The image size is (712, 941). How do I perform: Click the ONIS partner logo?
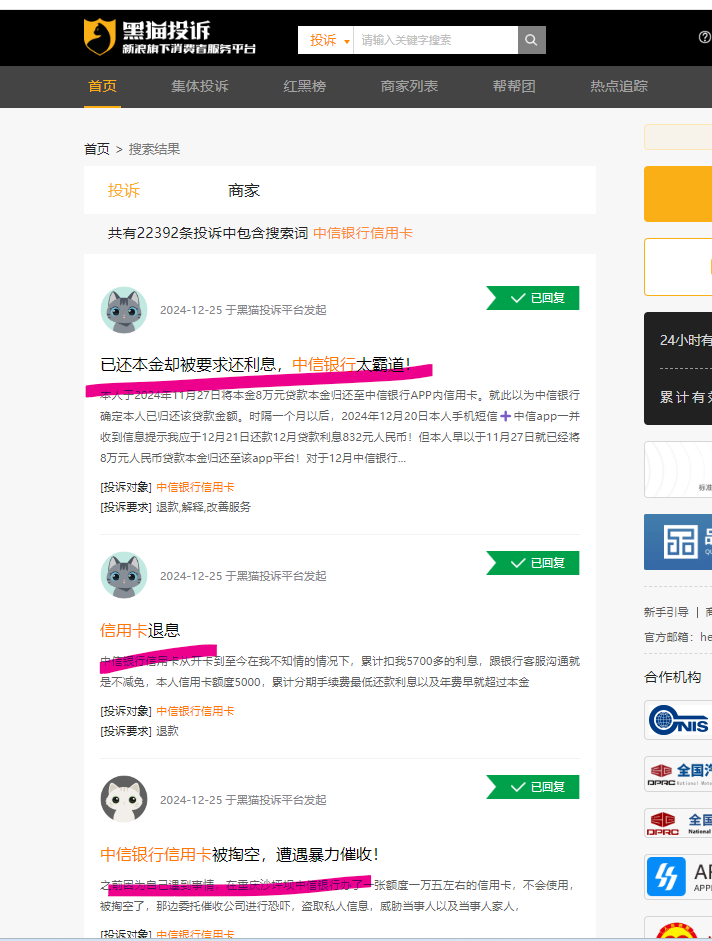pyautogui.click(x=678, y=720)
